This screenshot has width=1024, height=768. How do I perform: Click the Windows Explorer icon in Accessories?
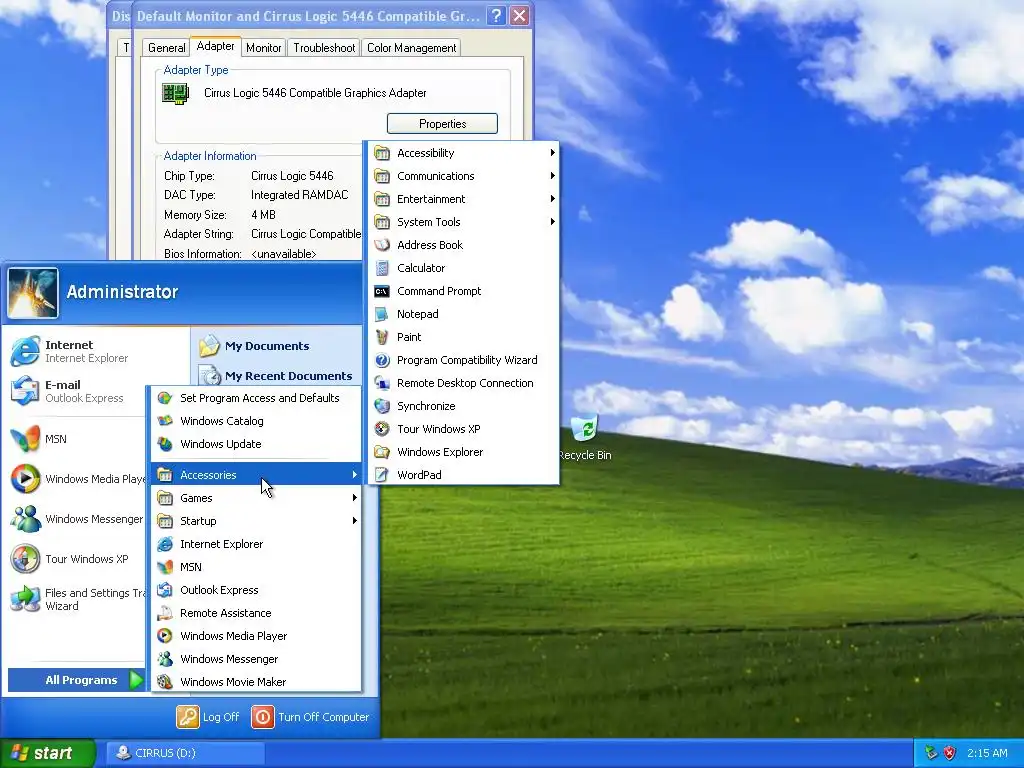click(x=382, y=452)
